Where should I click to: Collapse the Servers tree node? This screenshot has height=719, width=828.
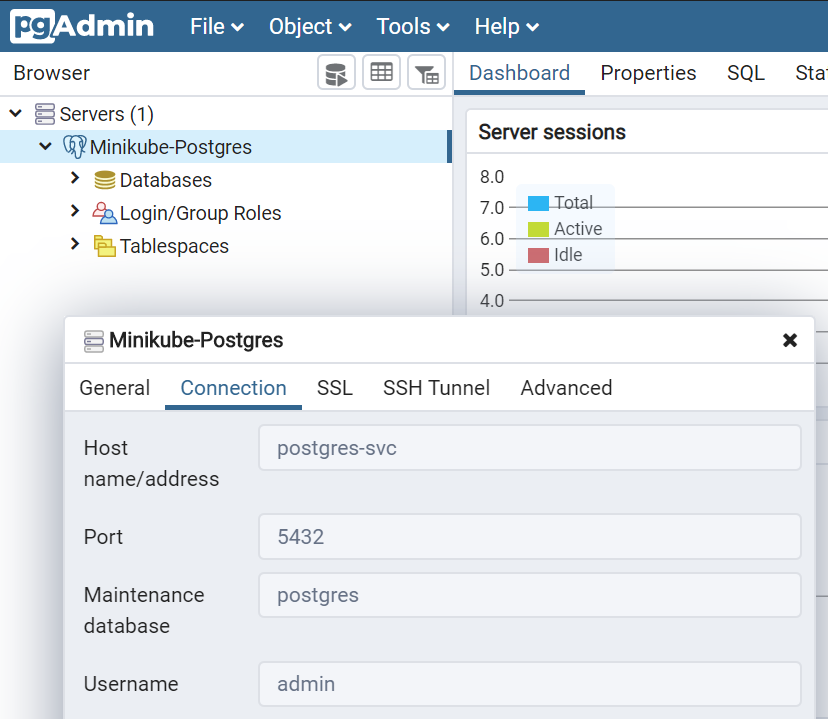(x=16, y=113)
